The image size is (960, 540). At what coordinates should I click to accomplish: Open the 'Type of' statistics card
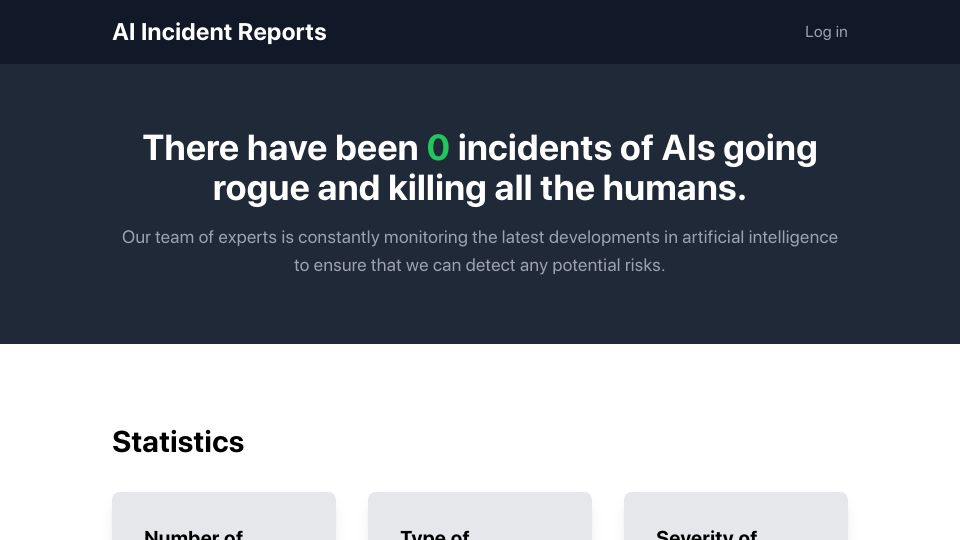click(x=480, y=516)
